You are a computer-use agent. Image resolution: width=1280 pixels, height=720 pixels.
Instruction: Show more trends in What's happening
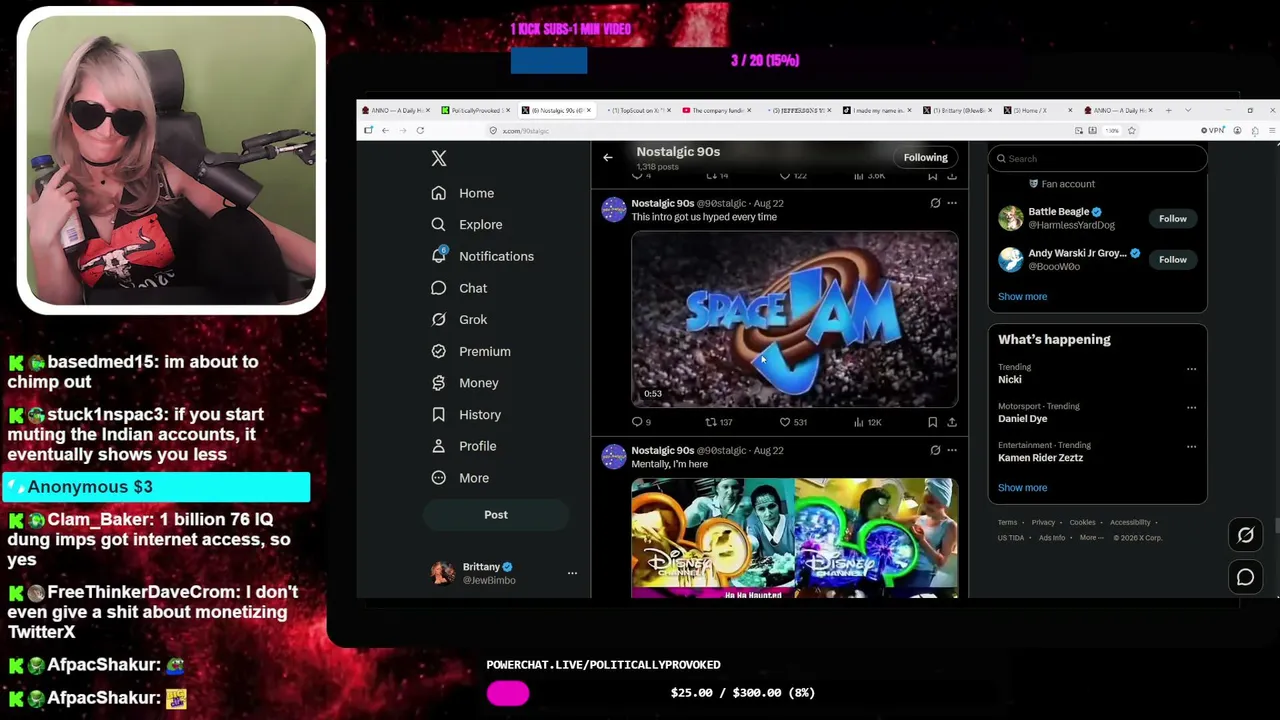pyautogui.click(x=1022, y=488)
